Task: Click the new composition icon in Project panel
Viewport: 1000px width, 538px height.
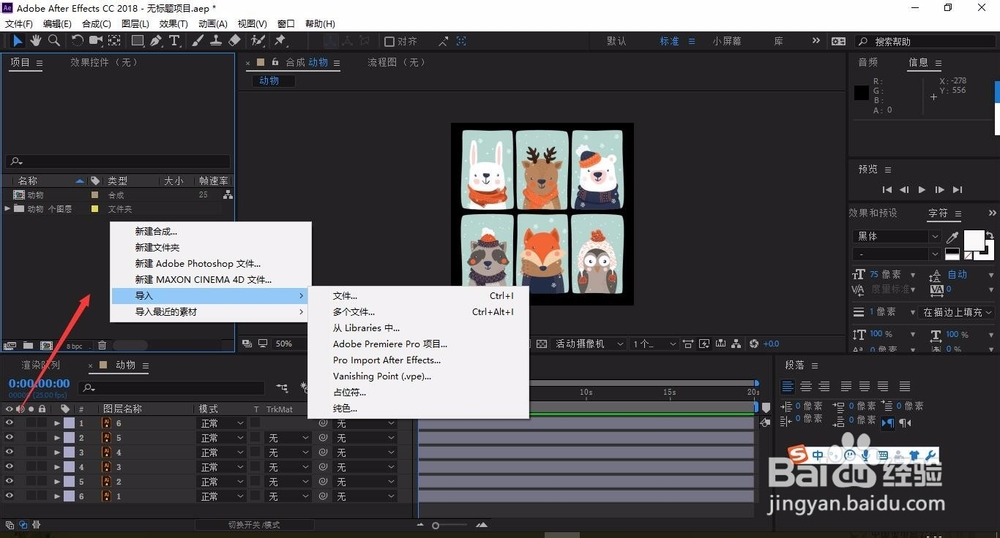Action: [46, 345]
